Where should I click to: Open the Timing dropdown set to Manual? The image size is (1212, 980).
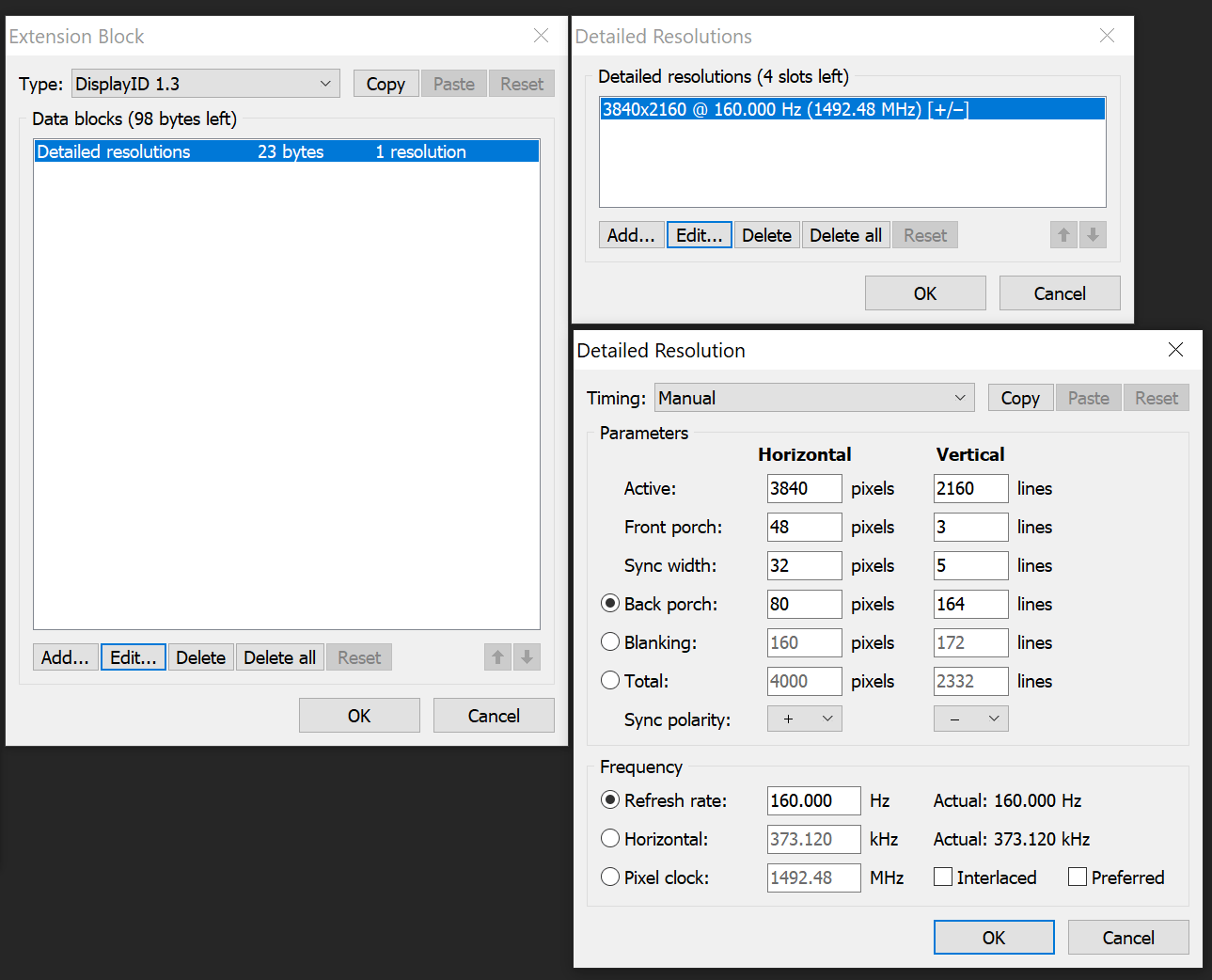[813, 398]
